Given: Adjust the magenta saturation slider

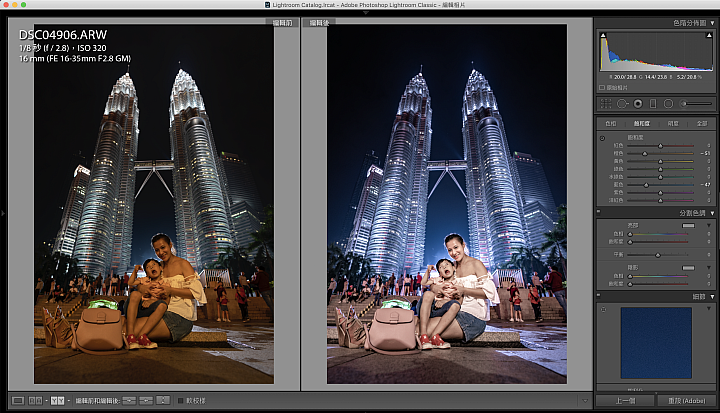Looking at the screenshot, I should coord(660,200).
